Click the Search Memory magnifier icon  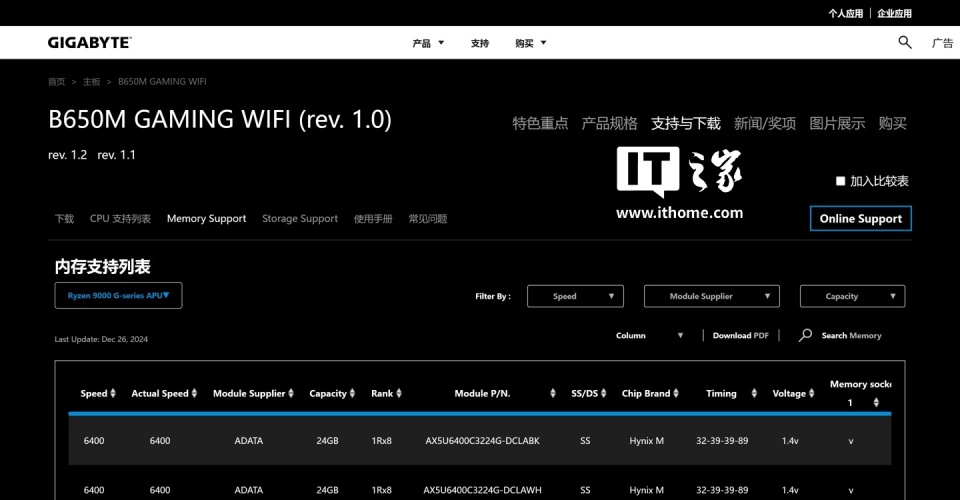[x=805, y=335]
